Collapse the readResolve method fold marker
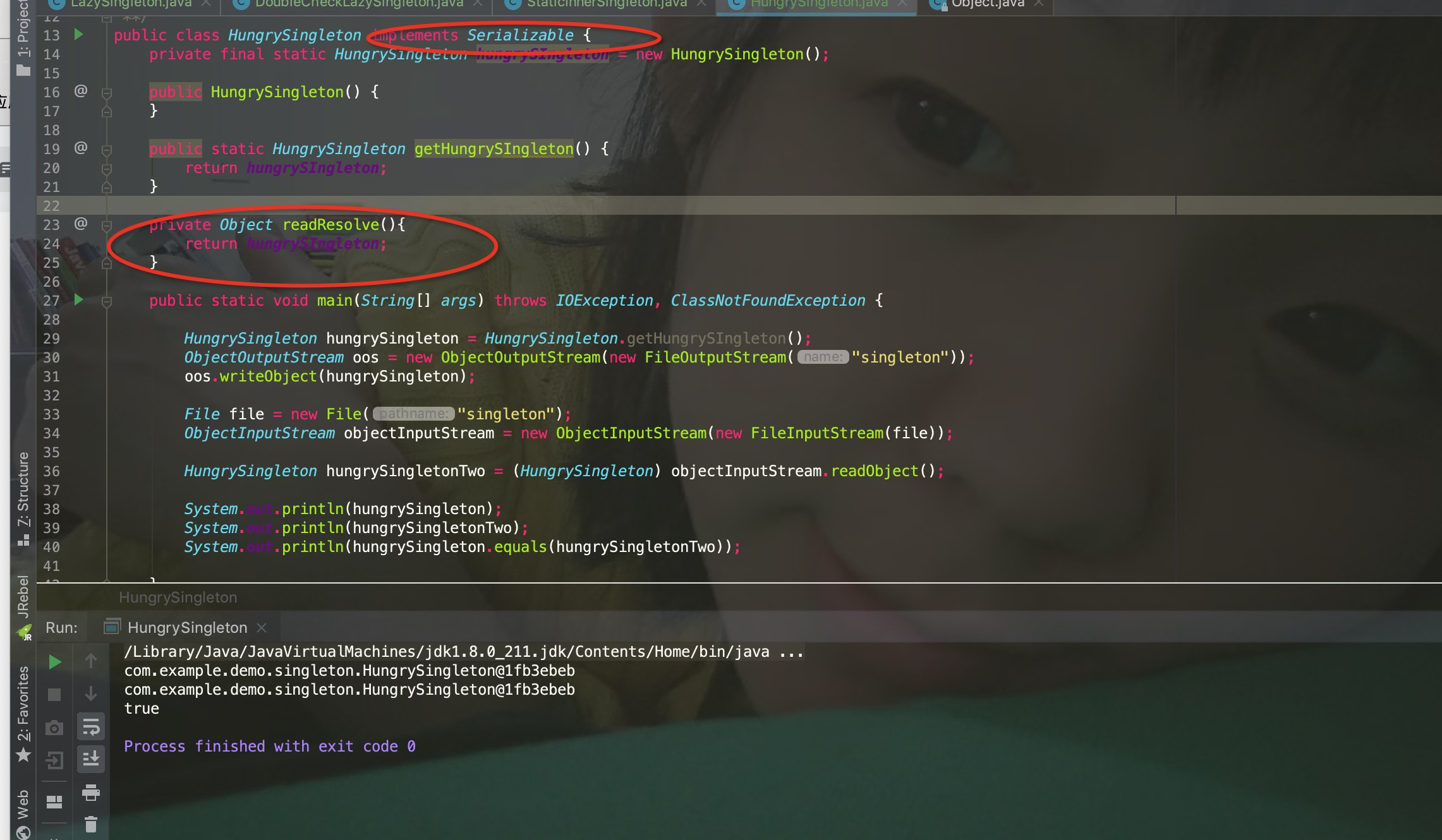Viewport: 1442px width, 840px height. tap(107, 225)
